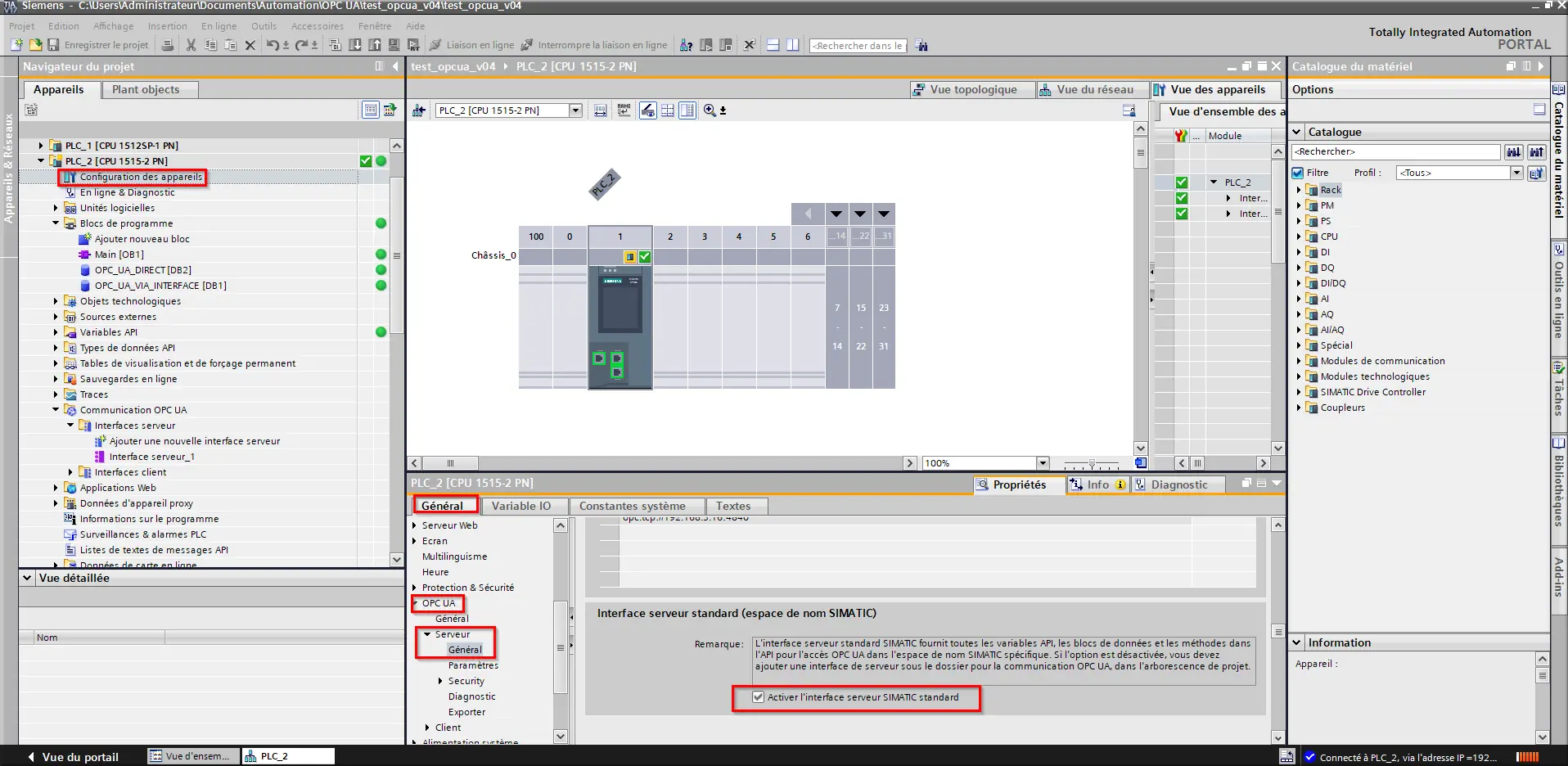Click the show module labels NAME icon
Screen dimensions: 1568x766
click(x=624, y=110)
